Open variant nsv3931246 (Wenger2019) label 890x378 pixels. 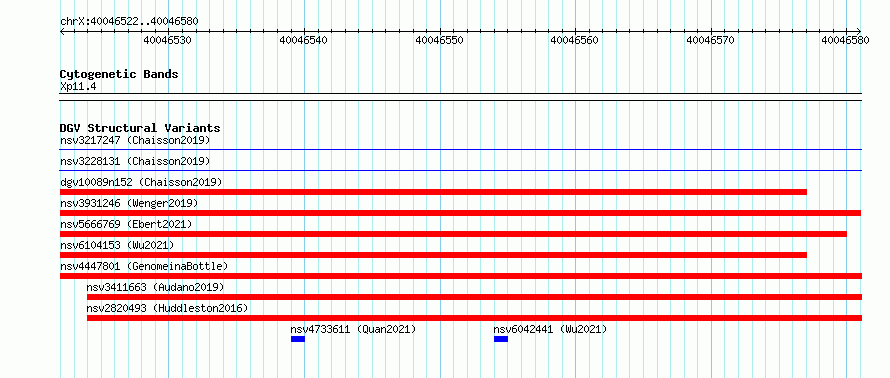tap(129, 203)
